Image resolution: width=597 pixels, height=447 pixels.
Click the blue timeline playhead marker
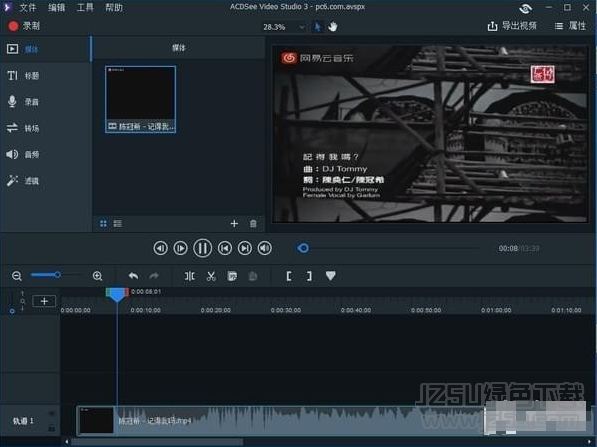117,295
